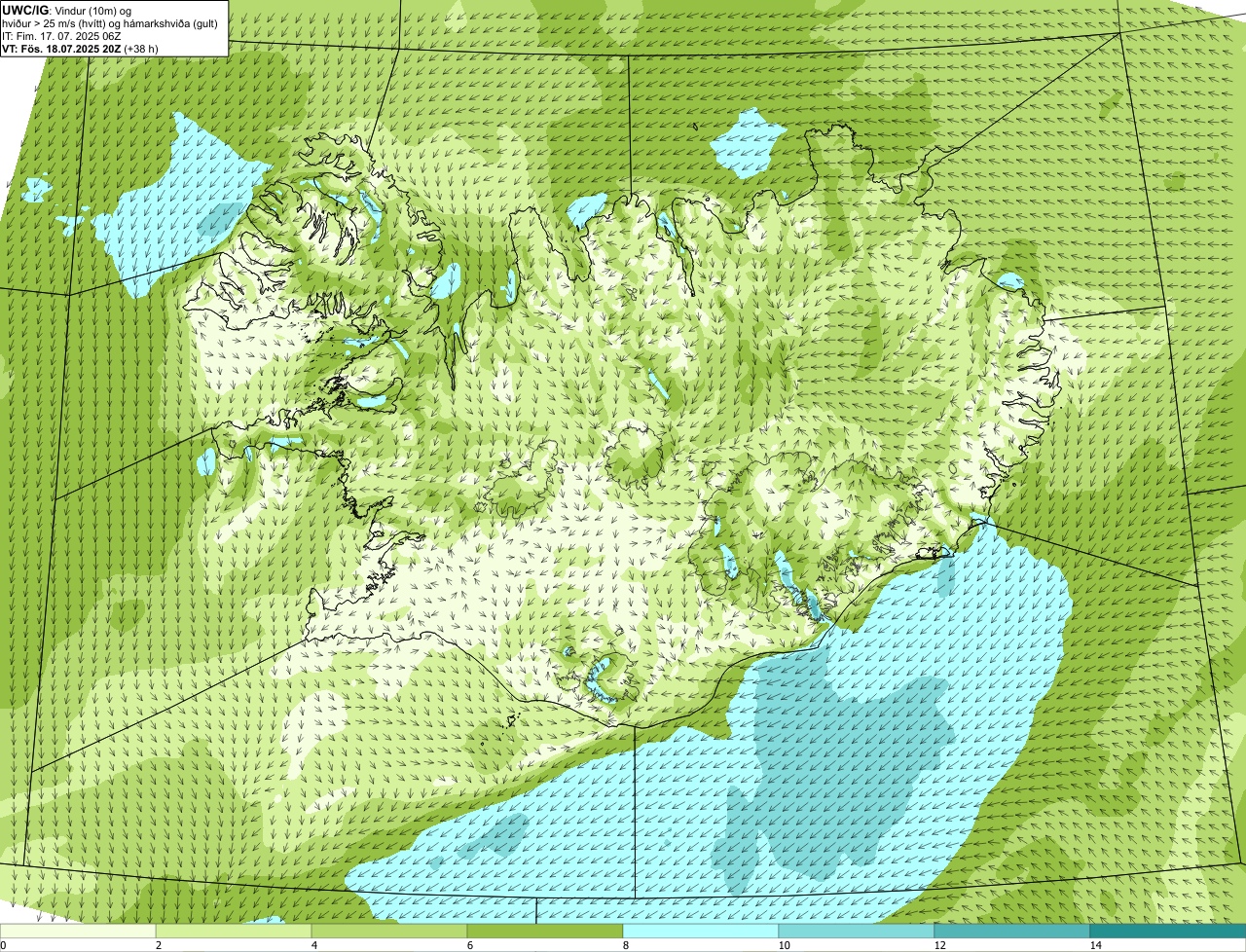This screenshot has height=952, width=1246.
Task: Click the 10–12 m/s cyan legend swatch
Action: click(x=857, y=931)
